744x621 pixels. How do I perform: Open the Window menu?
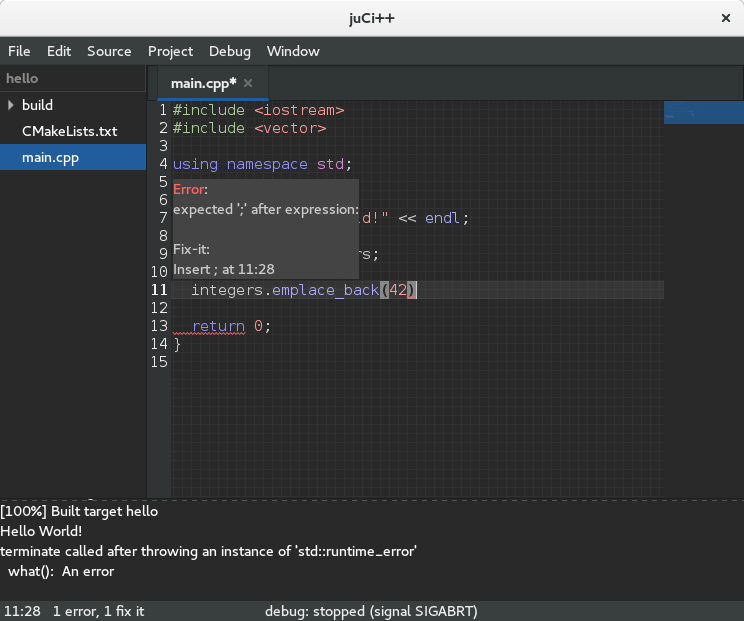(x=293, y=51)
